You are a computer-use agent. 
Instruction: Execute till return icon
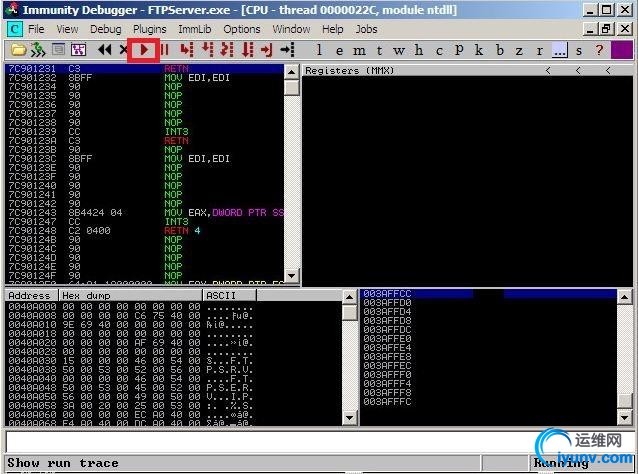coord(267,50)
